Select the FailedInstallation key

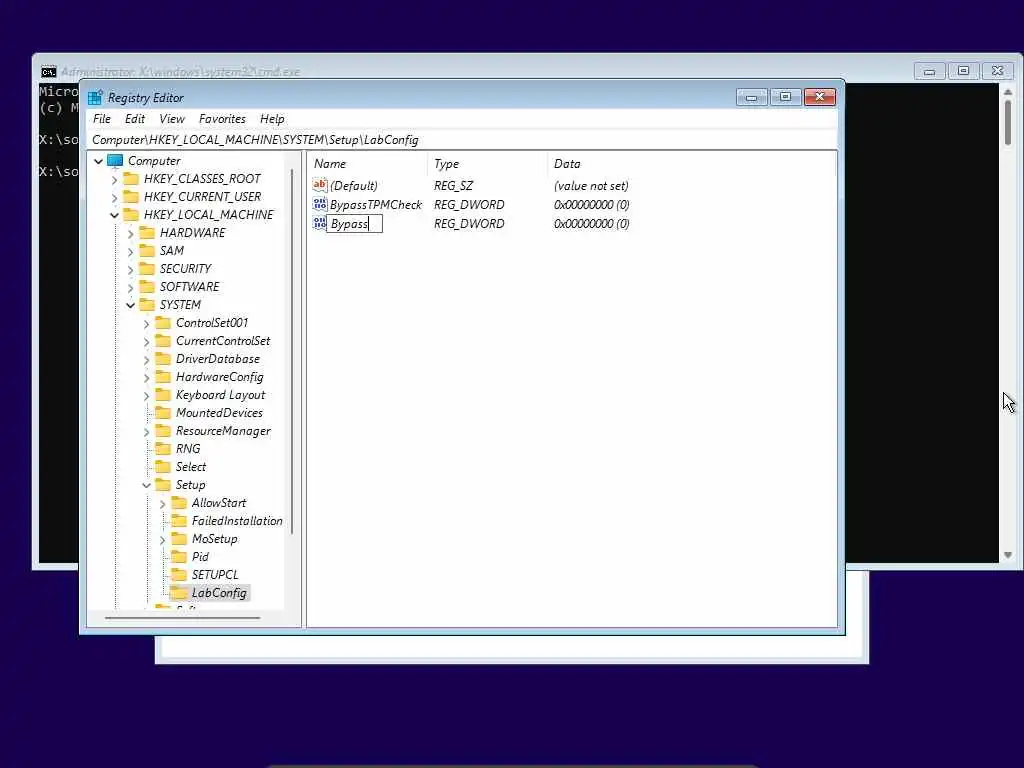pyautogui.click(x=237, y=520)
